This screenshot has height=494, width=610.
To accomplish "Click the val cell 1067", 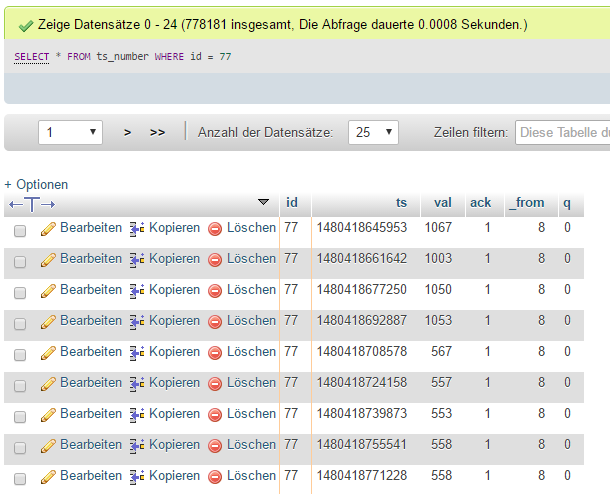I will coord(438,228).
